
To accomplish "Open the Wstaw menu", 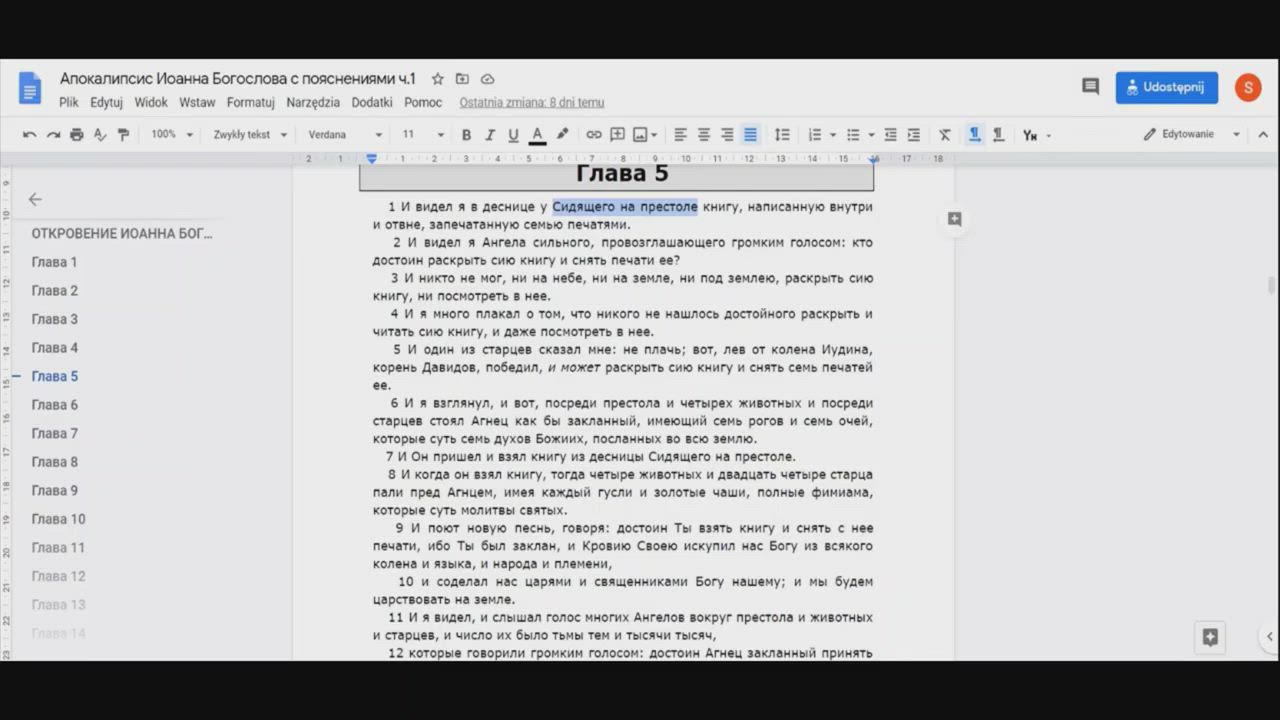I will pos(197,102).
